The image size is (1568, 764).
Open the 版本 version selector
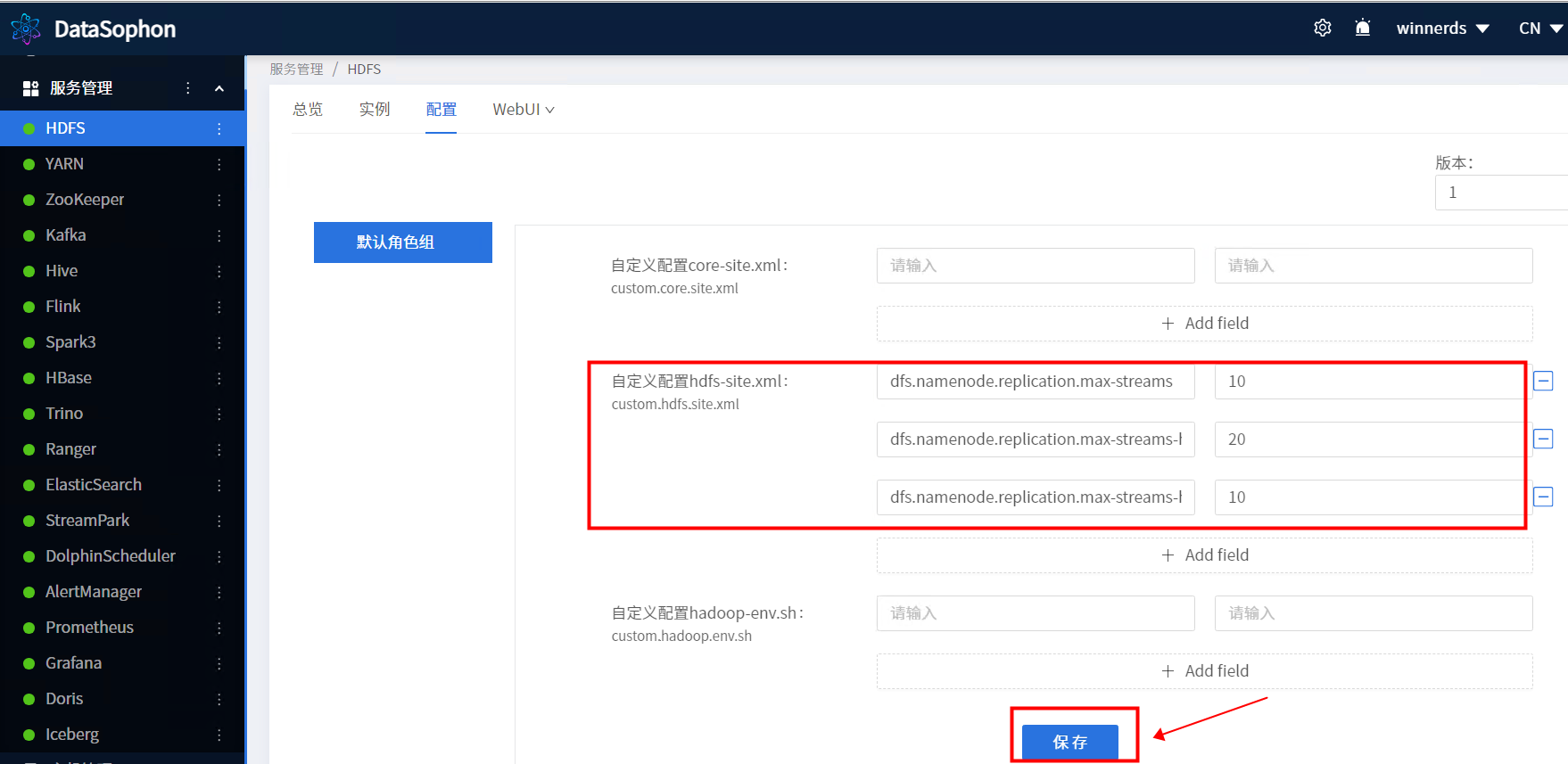(x=1501, y=193)
